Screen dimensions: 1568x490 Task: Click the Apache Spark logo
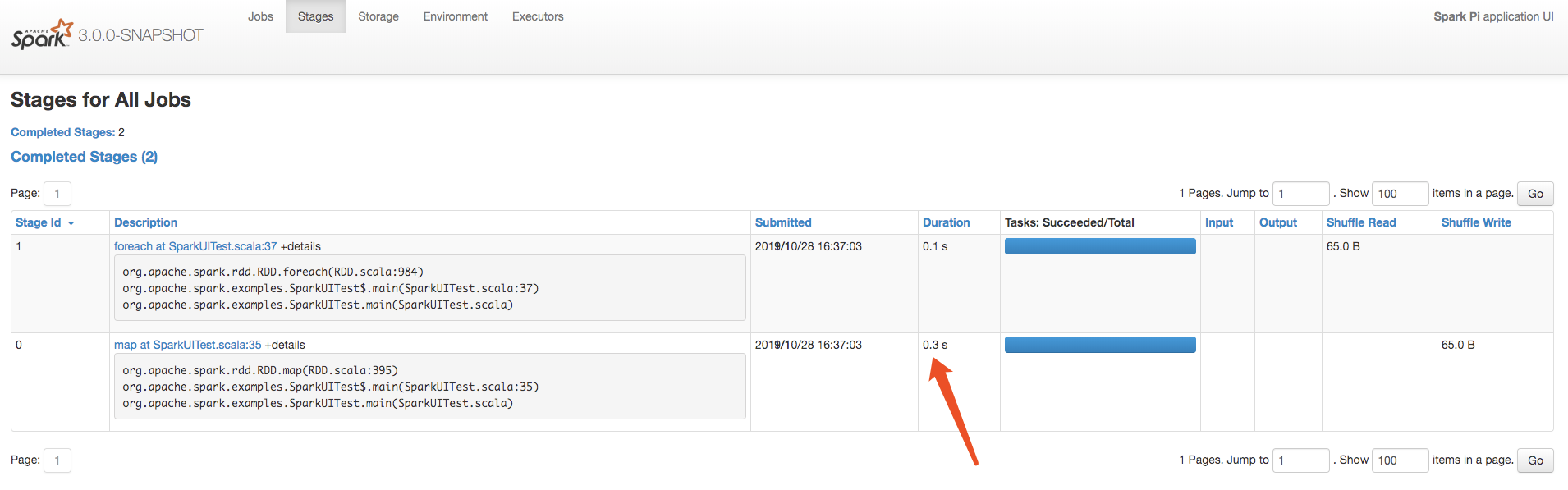point(42,34)
